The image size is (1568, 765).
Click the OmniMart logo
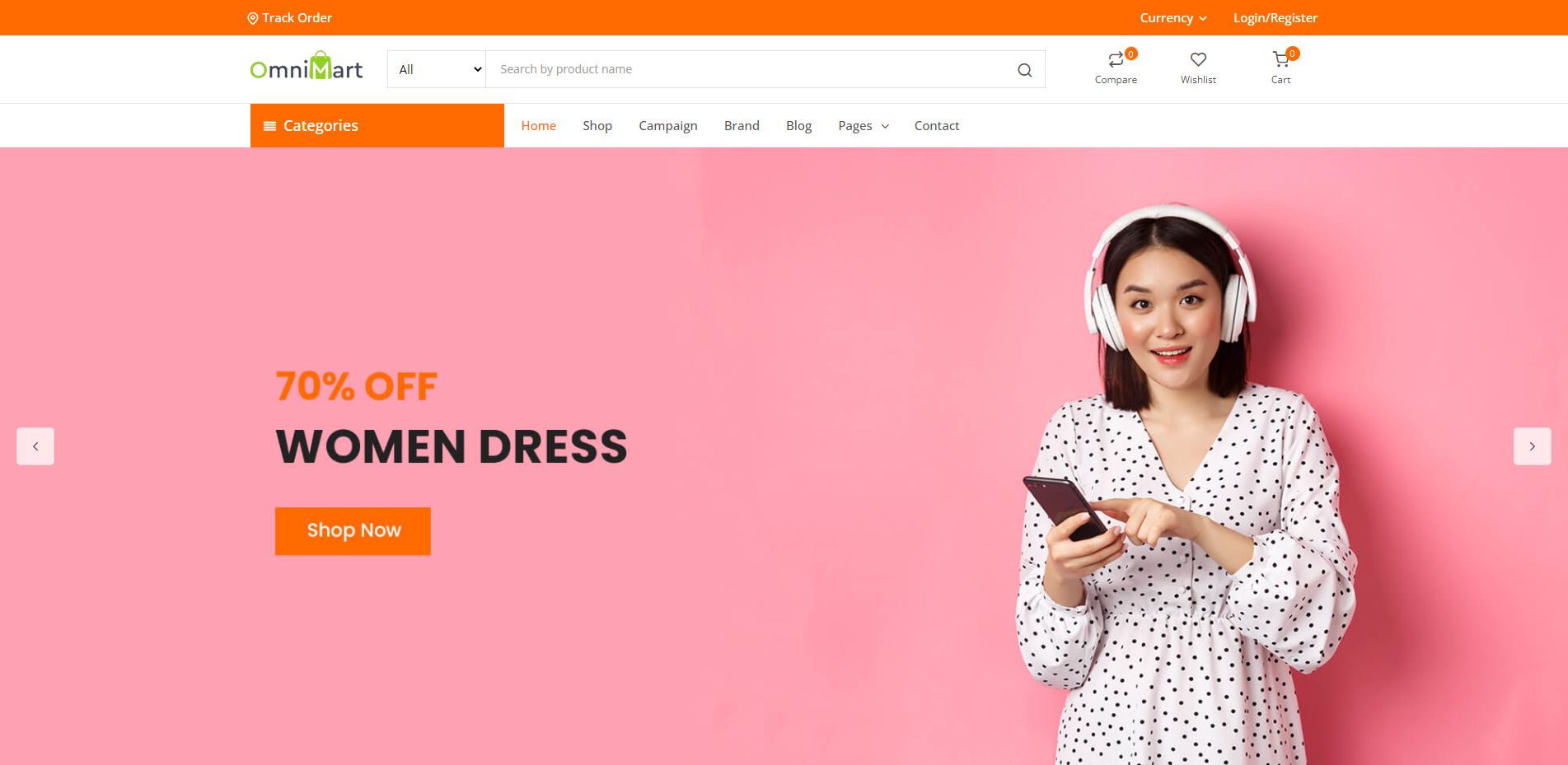pyautogui.click(x=307, y=67)
